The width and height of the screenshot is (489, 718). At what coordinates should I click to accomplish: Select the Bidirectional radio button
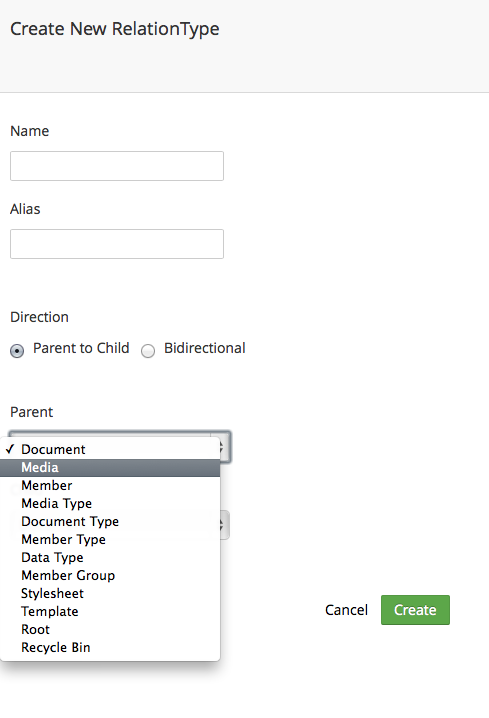pos(148,351)
